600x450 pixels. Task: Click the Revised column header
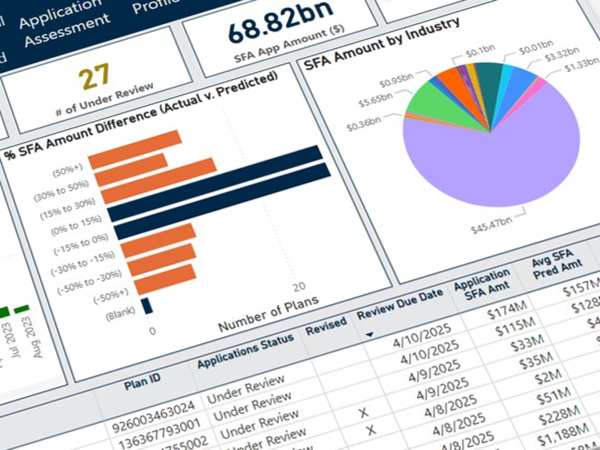pos(326,326)
